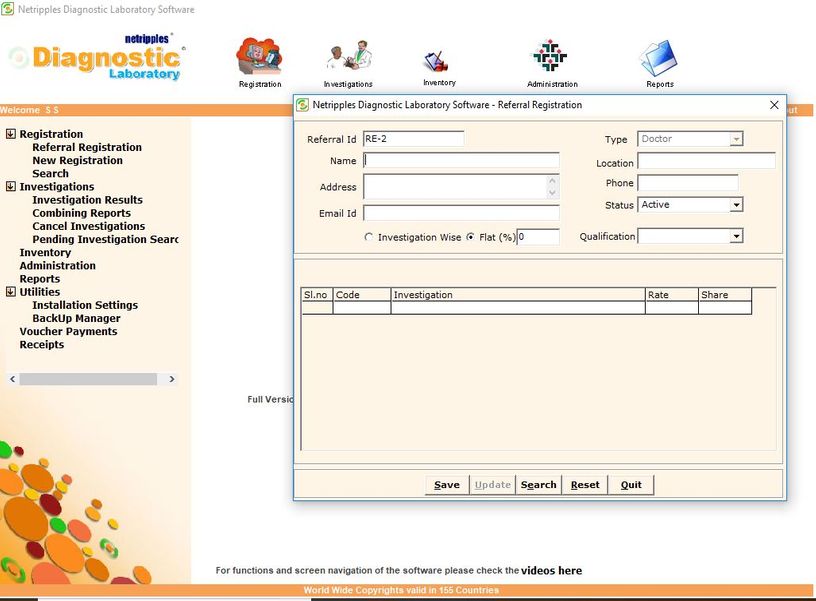Focus the Address text area
This screenshot has height=601, width=816.
coord(455,187)
